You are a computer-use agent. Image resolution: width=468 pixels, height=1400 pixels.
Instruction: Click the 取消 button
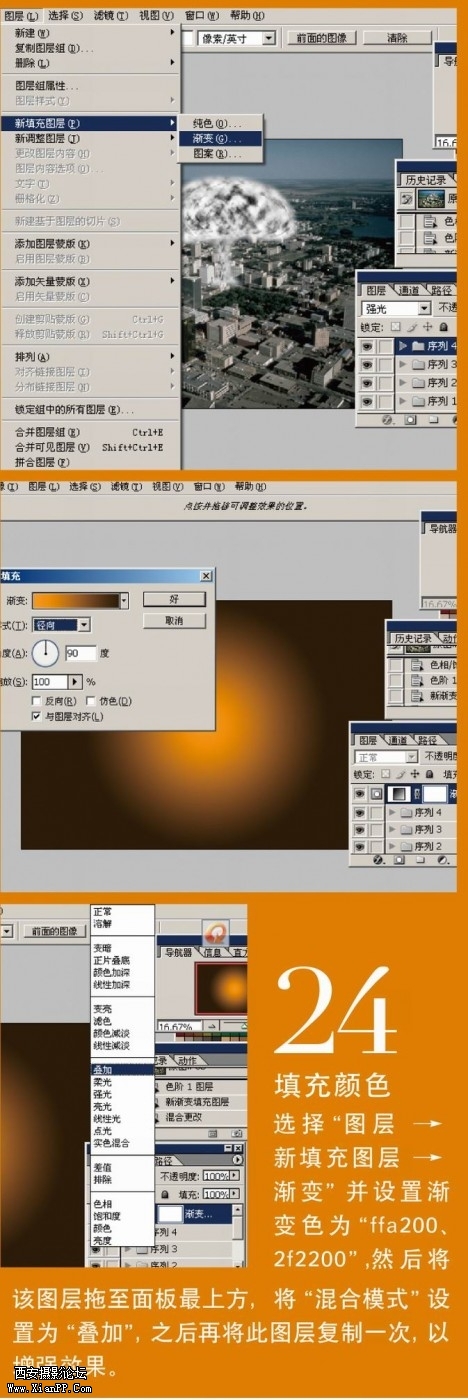[x=174, y=621]
